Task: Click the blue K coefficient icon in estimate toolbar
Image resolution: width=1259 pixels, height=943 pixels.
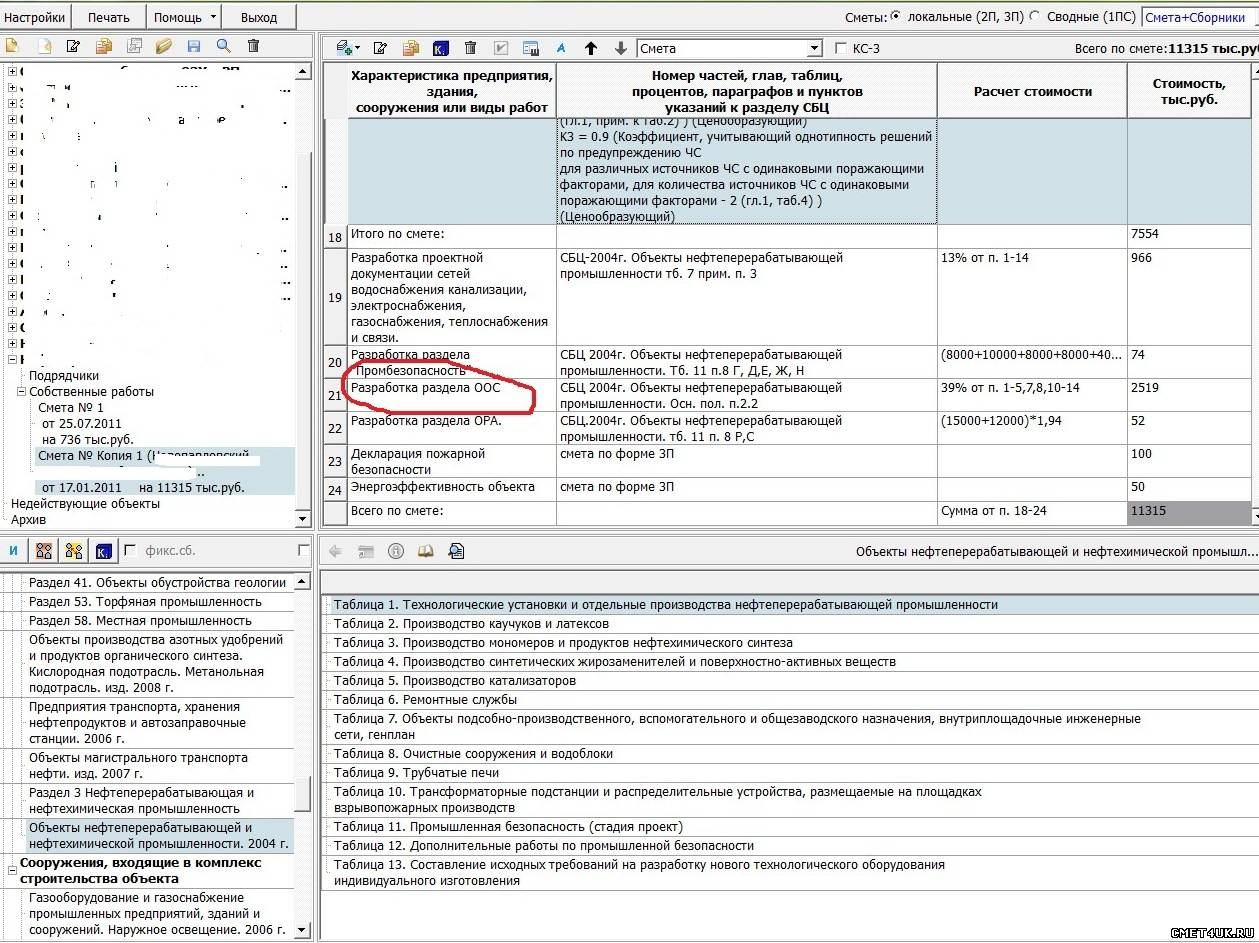Action: tap(441, 48)
